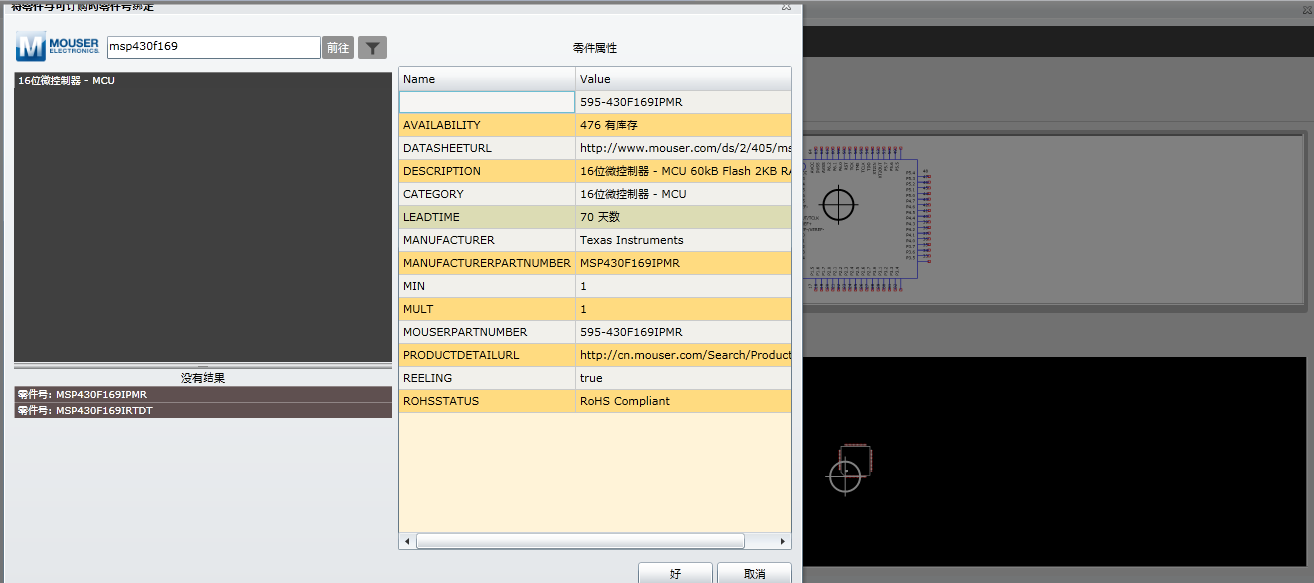The width and height of the screenshot is (1314, 583).
Task: Select the 70 天数 value cell
Action: (683, 217)
